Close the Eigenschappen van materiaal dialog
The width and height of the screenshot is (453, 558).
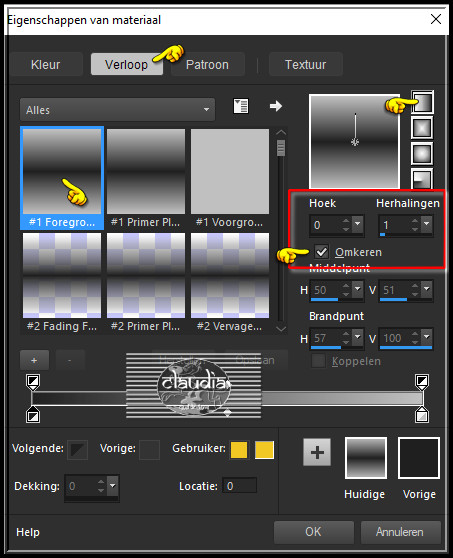pos(436,19)
